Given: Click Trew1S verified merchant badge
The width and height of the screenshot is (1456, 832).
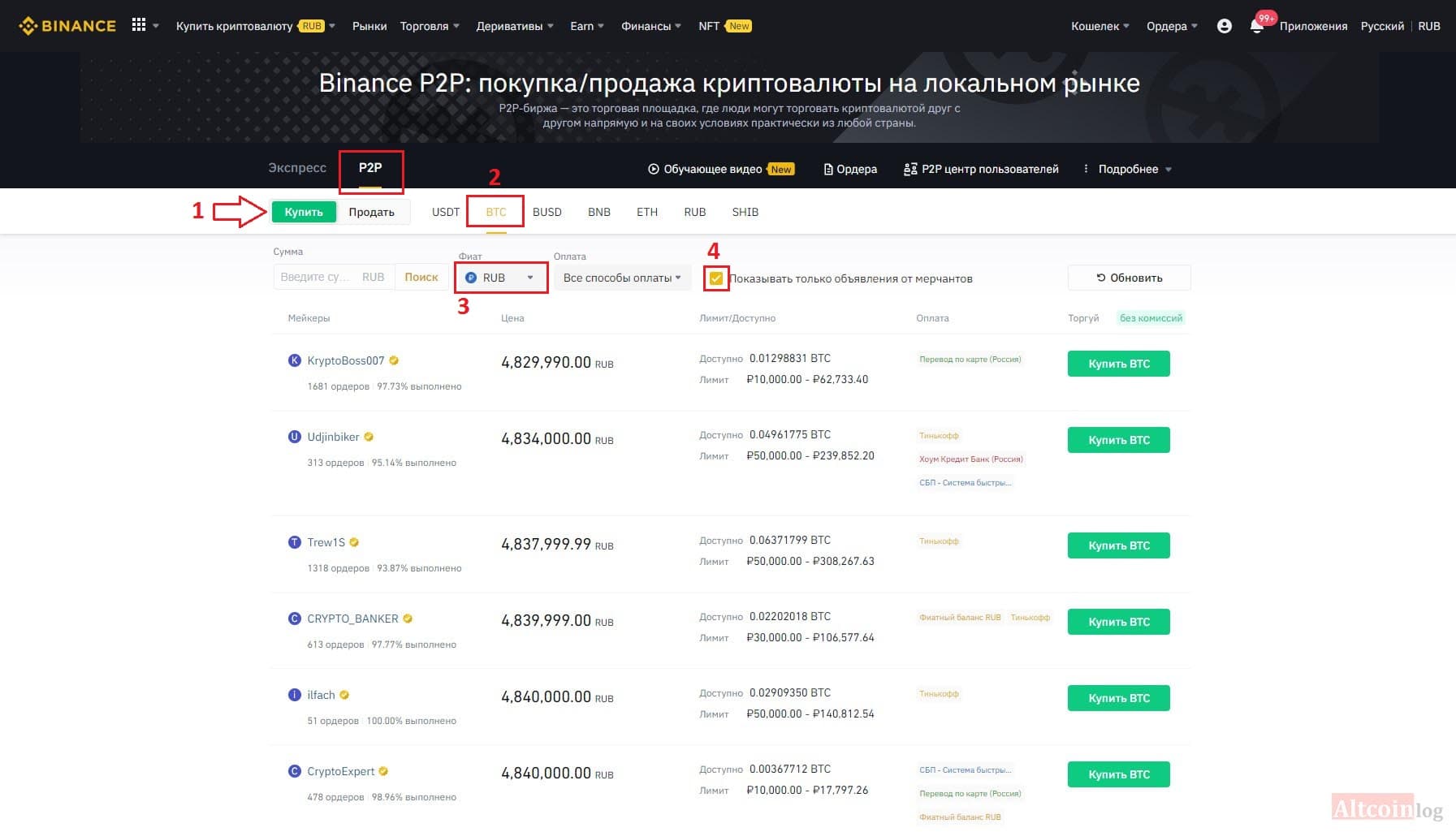Looking at the screenshot, I should pyautogui.click(x=354, y=542).
